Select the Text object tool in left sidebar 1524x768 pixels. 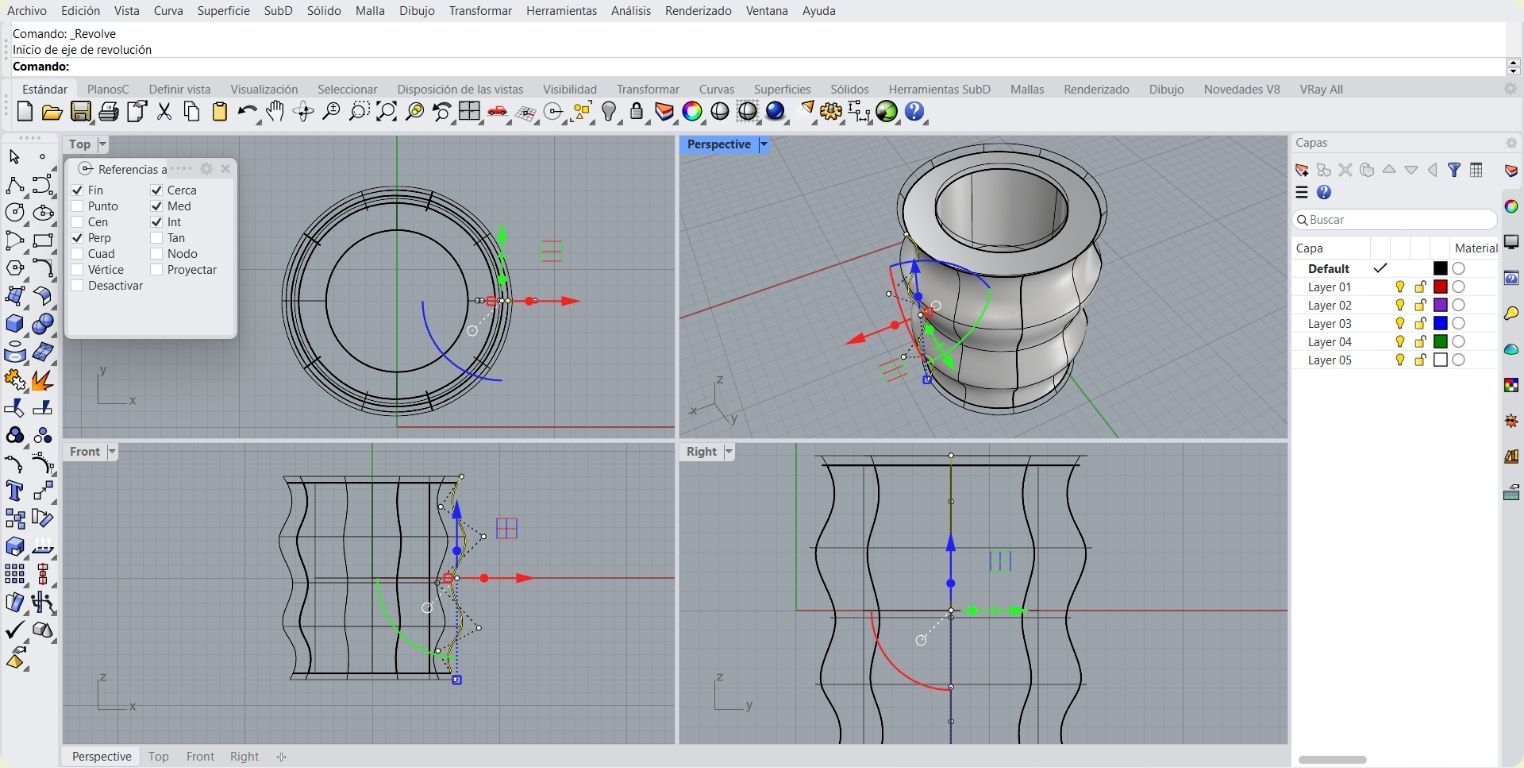14,491
